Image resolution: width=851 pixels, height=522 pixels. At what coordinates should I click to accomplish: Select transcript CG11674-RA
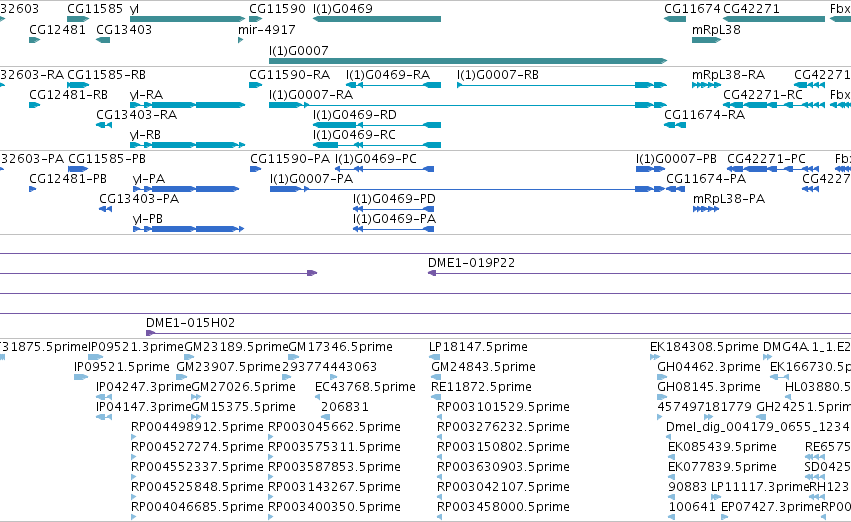(x=704, y=114)
